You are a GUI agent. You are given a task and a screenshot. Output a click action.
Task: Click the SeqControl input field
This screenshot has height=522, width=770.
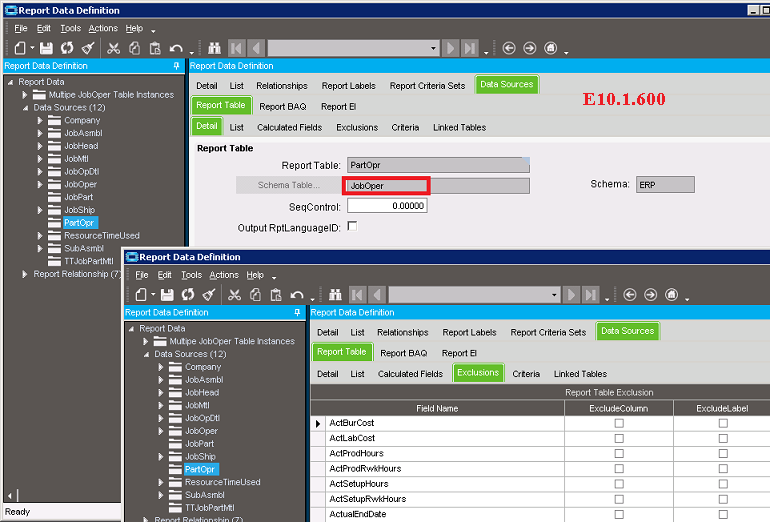click(x=387, y=206)
